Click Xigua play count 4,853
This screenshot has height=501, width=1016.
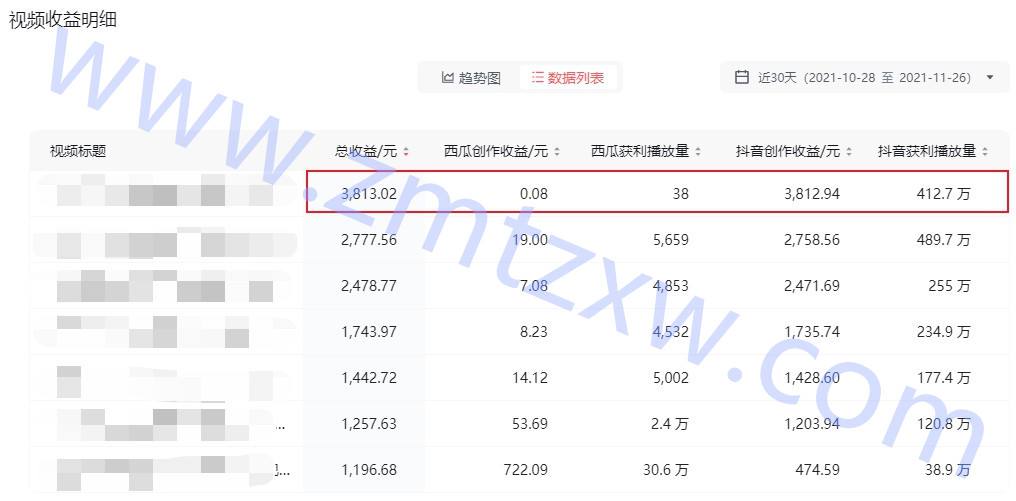[x=671, y=286]
